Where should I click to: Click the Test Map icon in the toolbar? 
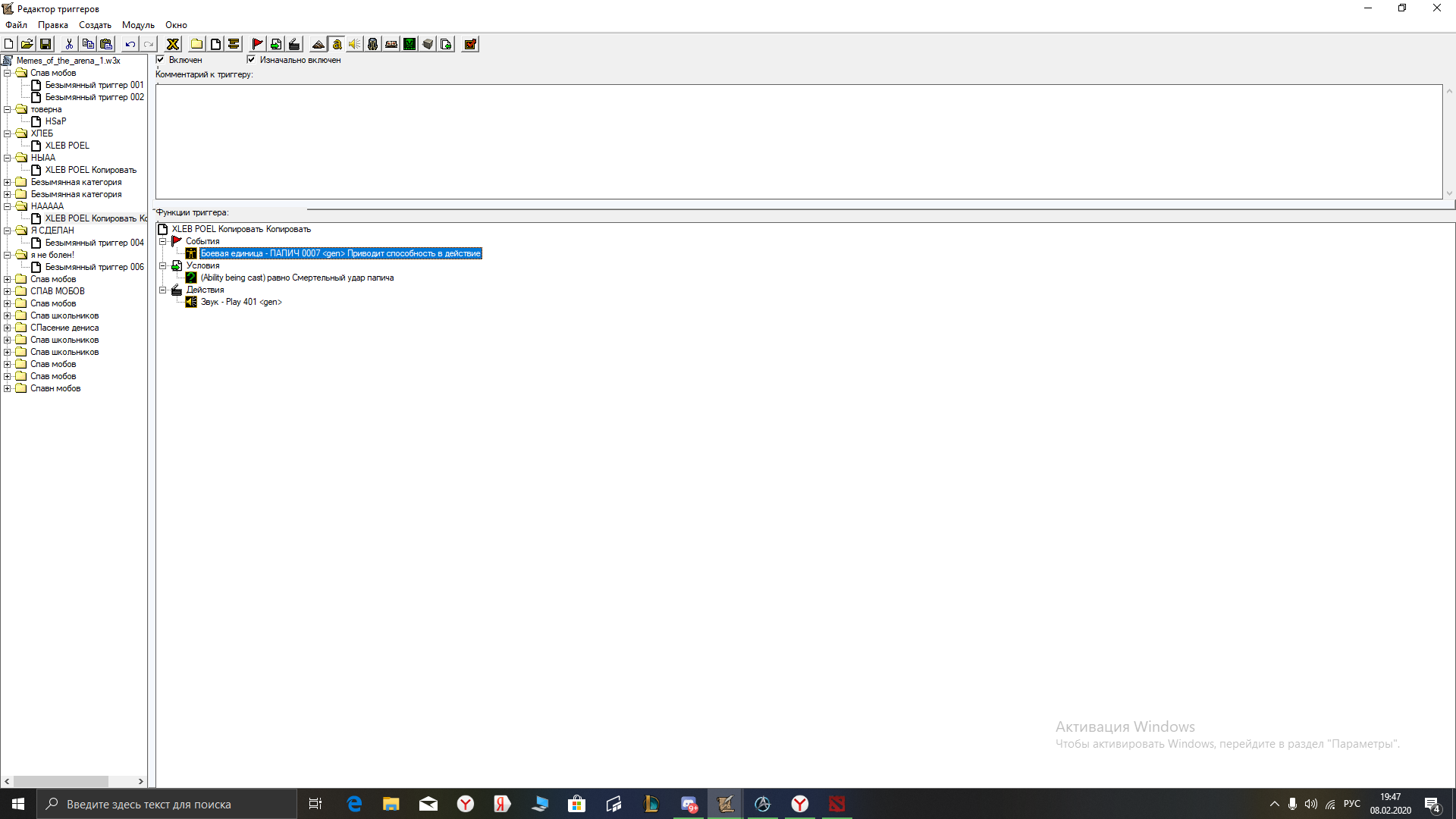[x=470, y=44]
